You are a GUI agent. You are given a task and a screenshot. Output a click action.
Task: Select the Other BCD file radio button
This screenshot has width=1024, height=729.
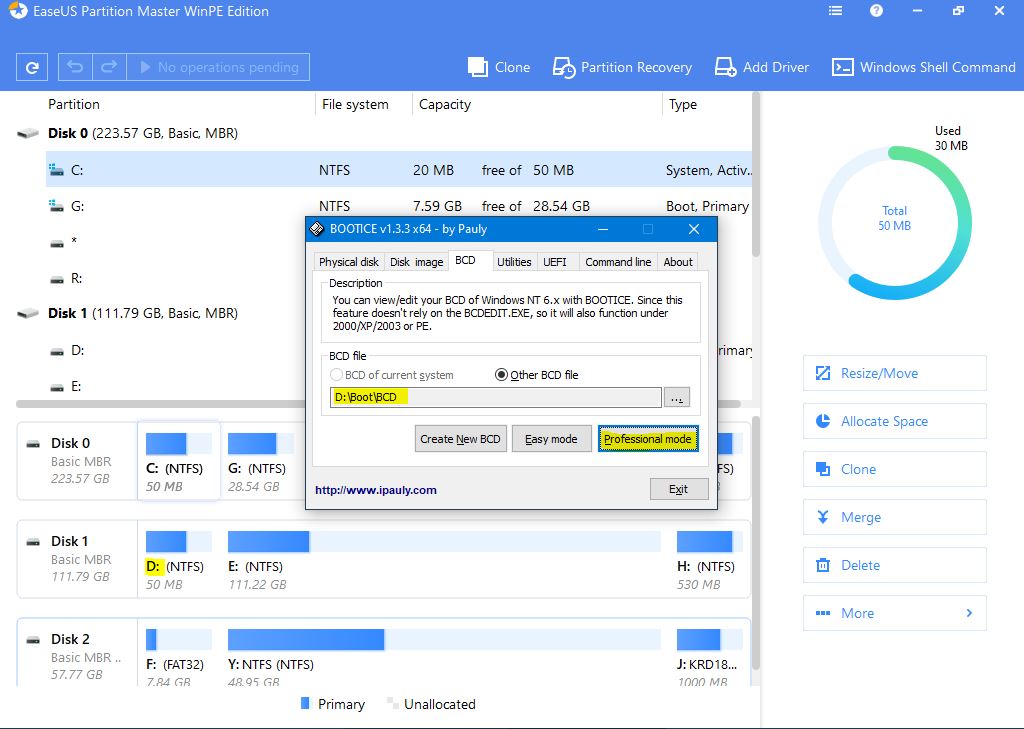point(503,375)
